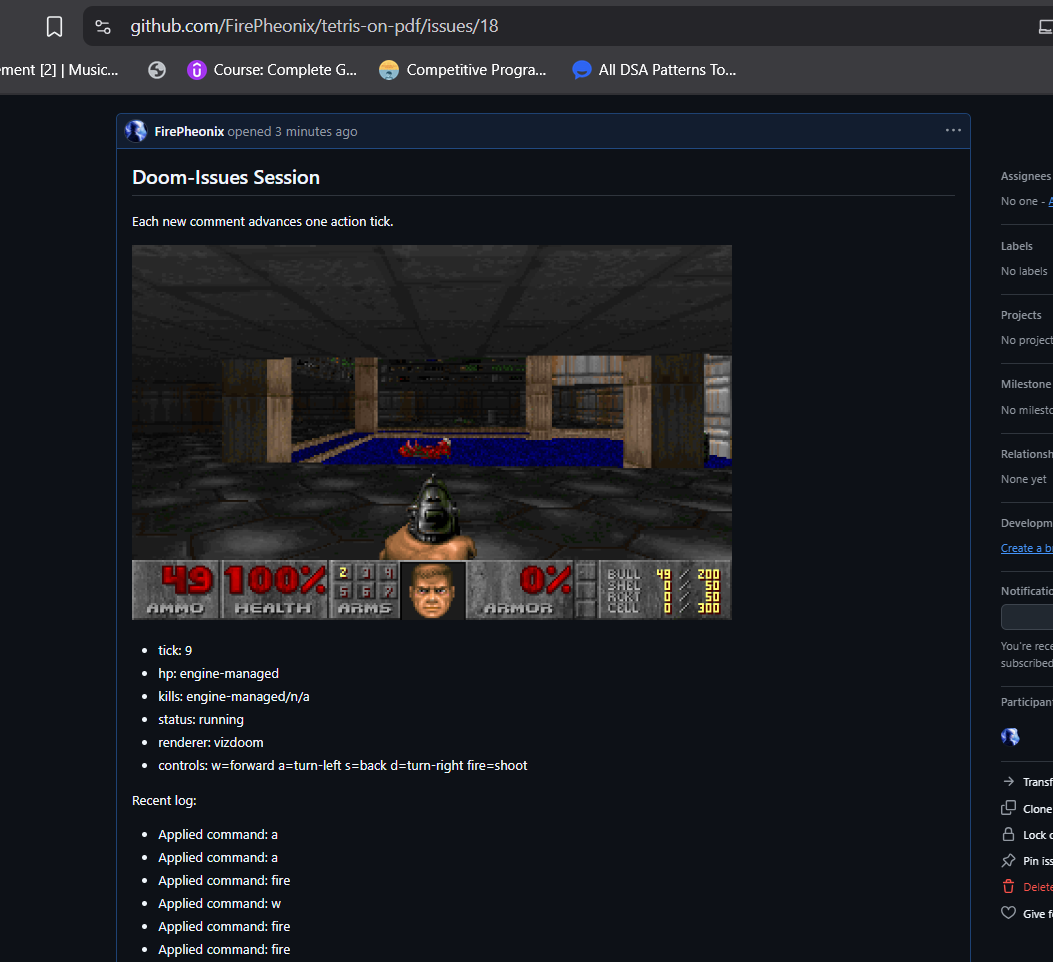Open the Course: Complete G... bookmark
This screenshot has height=962, width=1053.
272,70
